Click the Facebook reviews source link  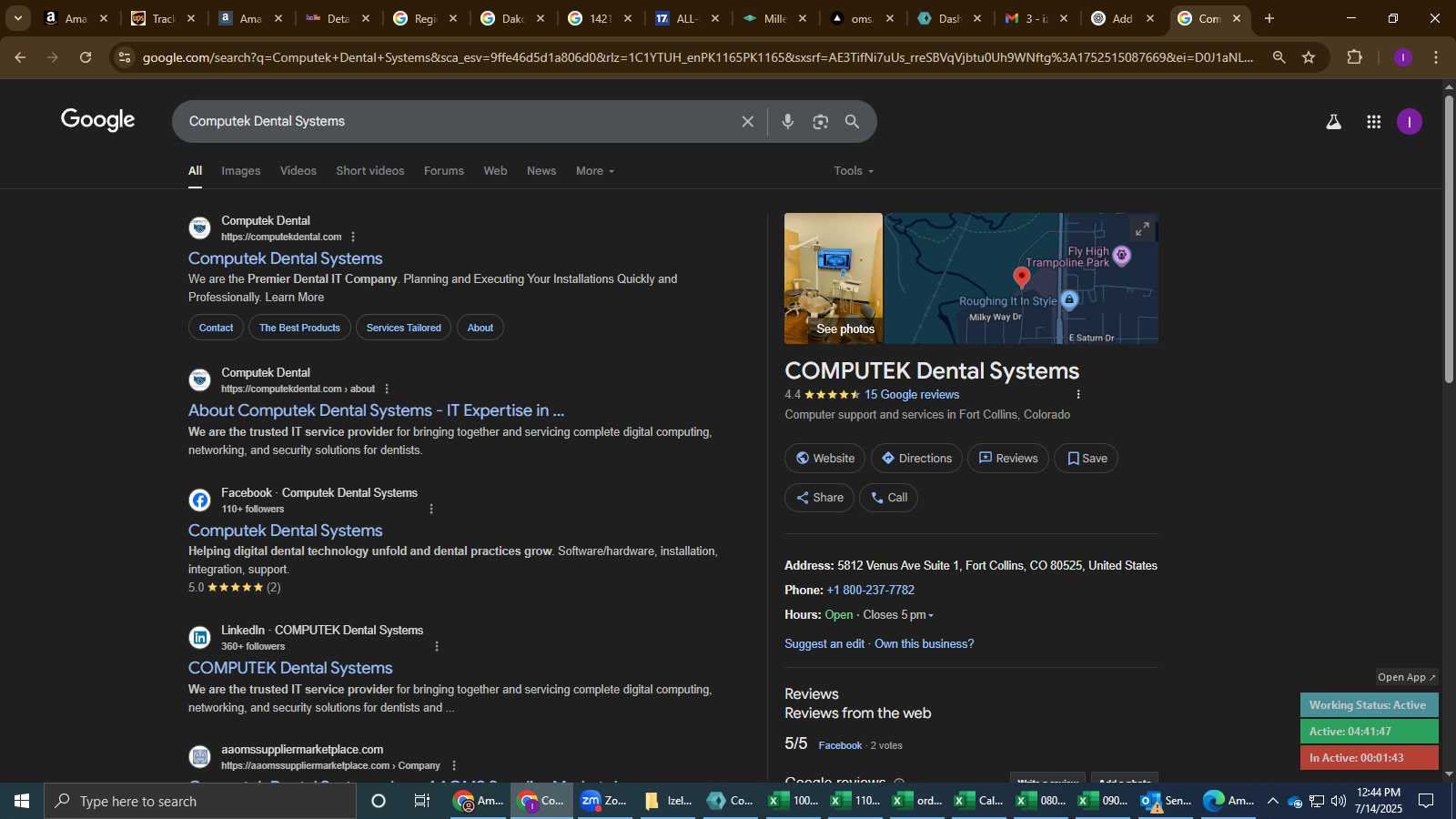pos(840,745)
